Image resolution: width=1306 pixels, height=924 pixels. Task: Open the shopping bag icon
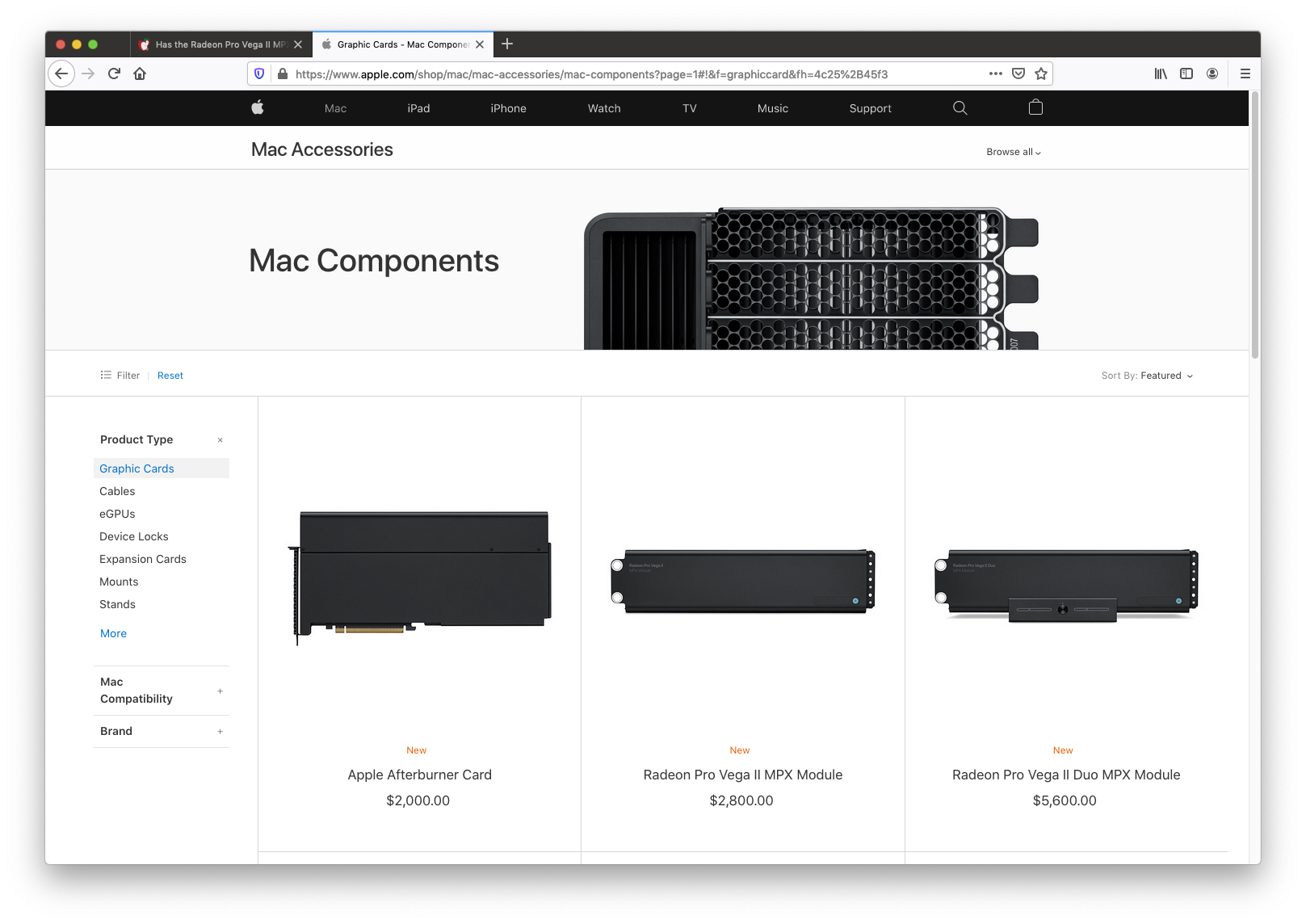1035,107
